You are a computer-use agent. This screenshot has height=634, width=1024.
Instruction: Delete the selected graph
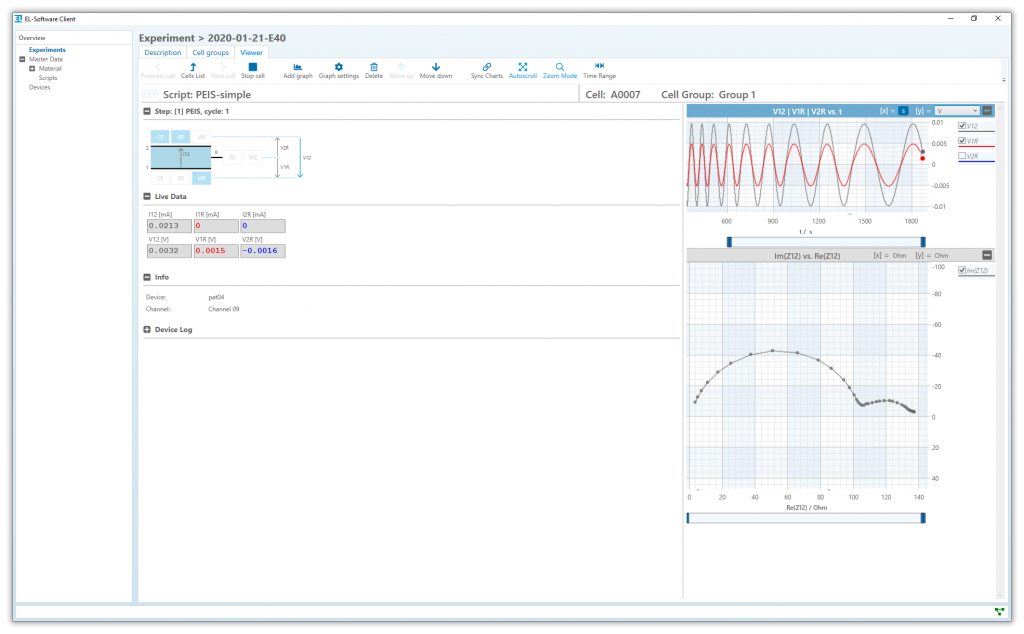[373, 68]
